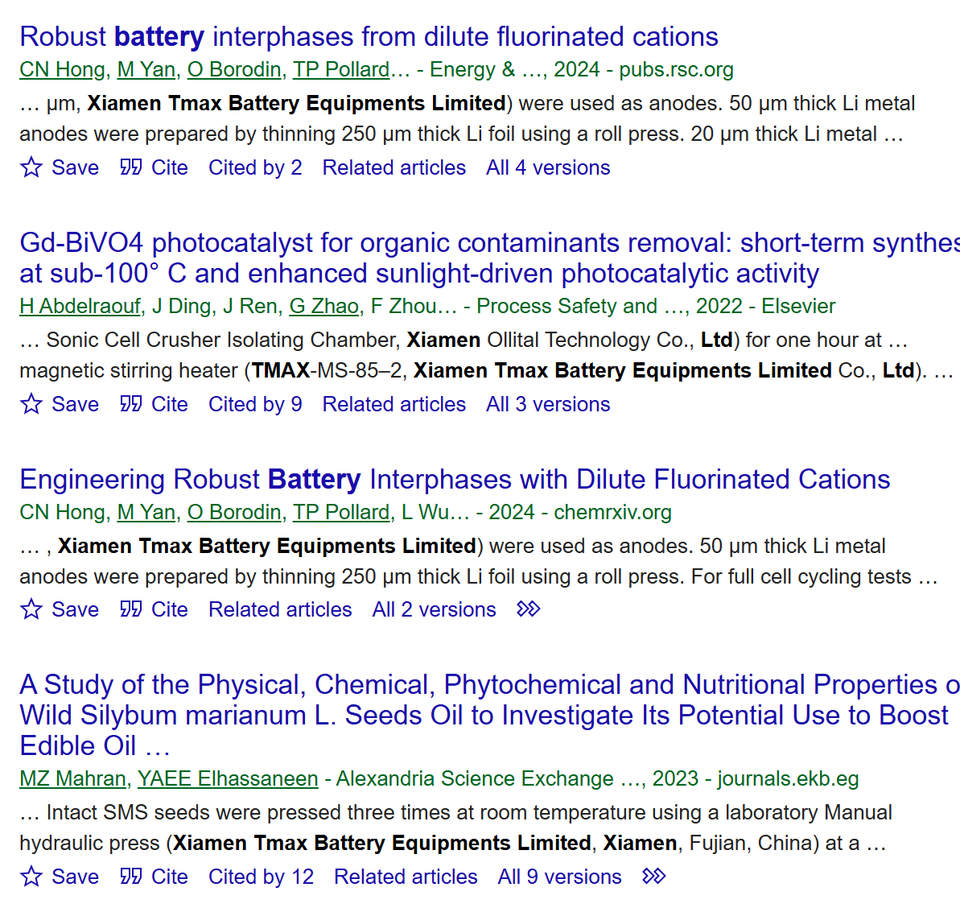Image resolution: width=960 pixels, height=908 pixels.
Task: Expand more options chevron on the chemrxiv result
Action: tap(528, 610)
